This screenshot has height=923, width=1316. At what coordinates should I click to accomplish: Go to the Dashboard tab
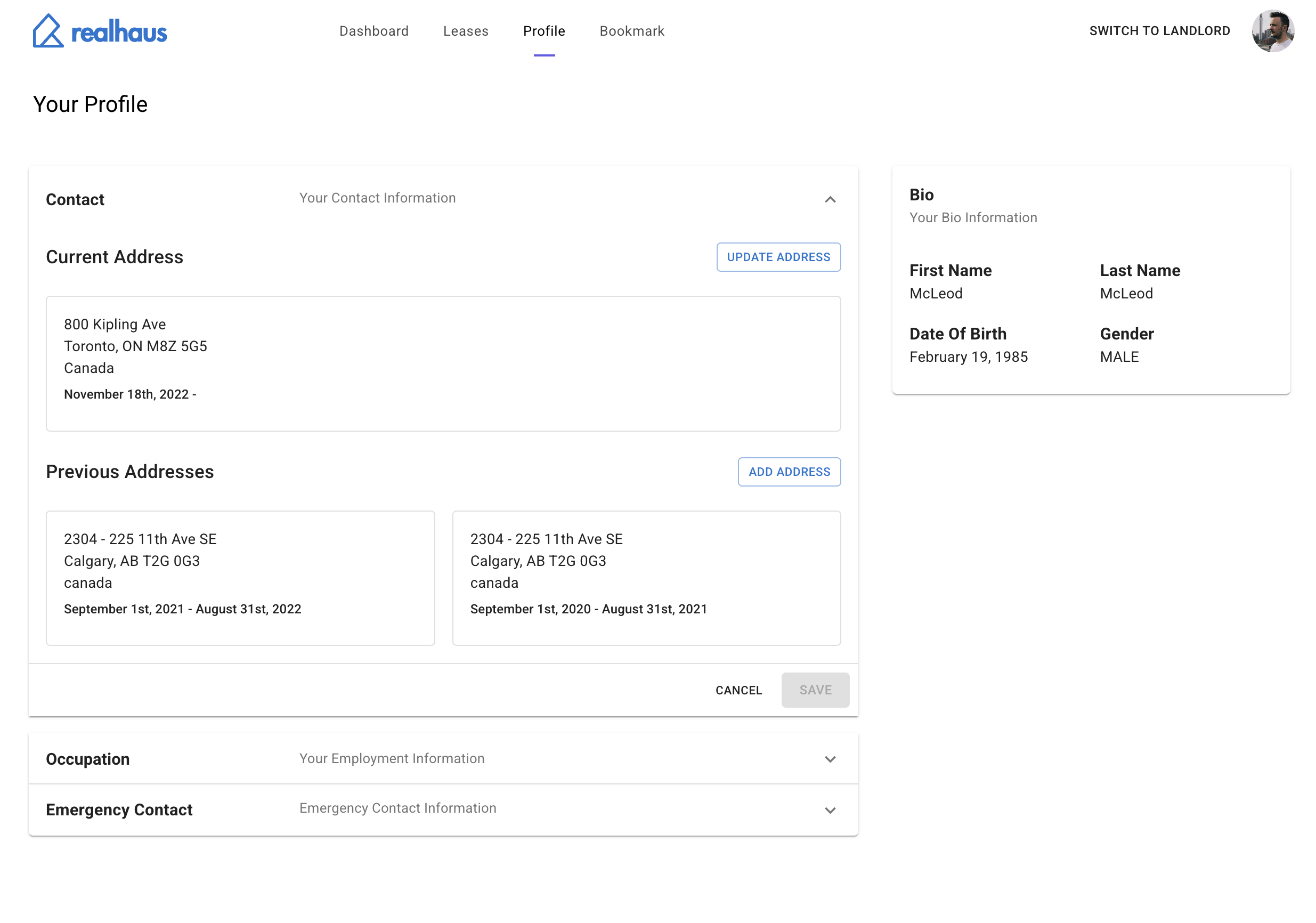373,31
